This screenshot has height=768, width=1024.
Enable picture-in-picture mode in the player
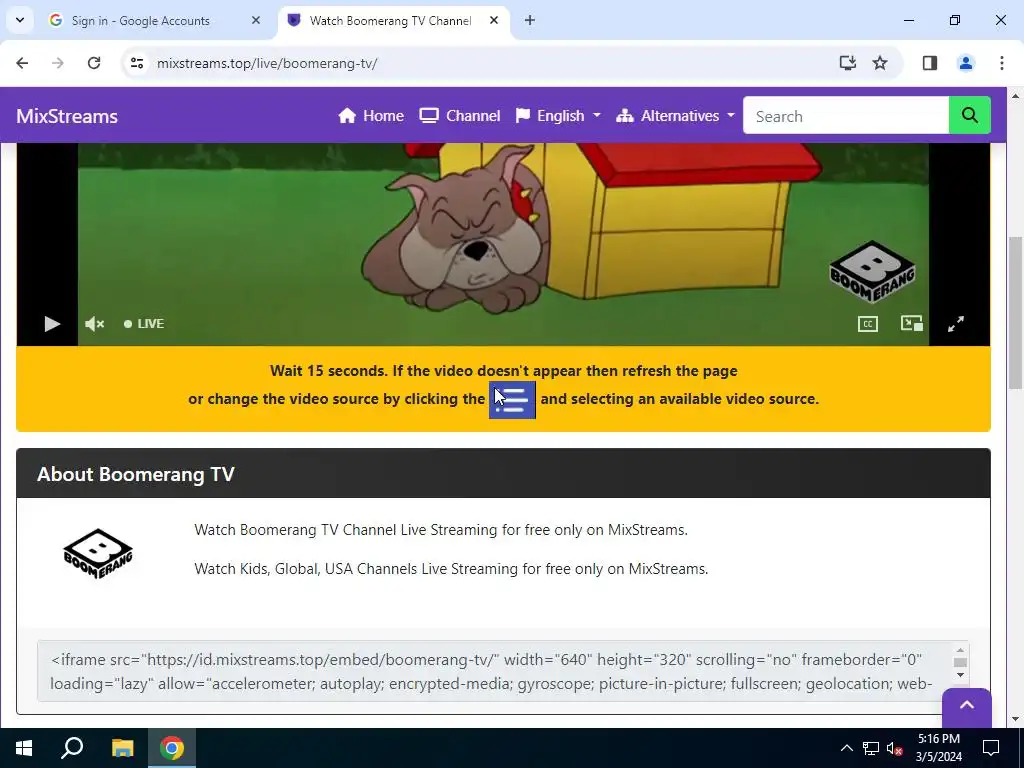click(911, 324)
